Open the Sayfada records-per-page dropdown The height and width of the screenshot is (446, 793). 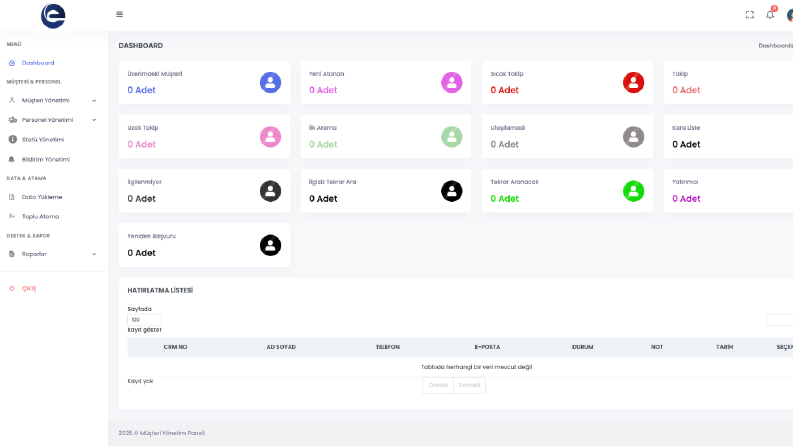point(144,320)
